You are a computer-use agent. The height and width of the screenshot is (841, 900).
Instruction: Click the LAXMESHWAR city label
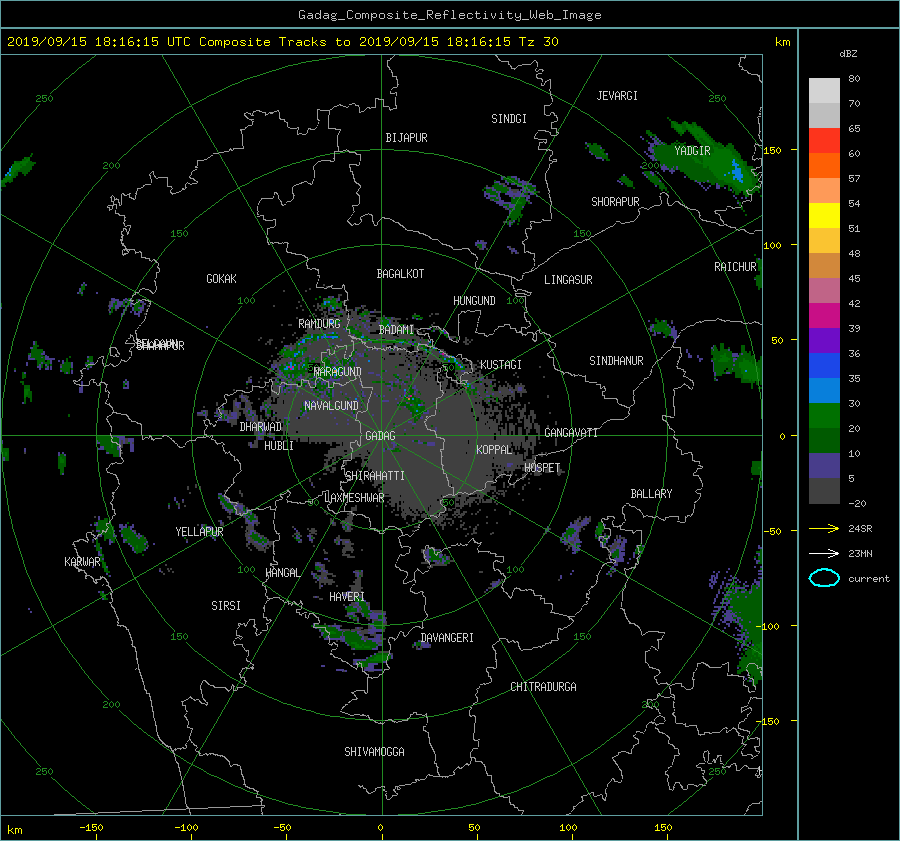coord(354,498)
